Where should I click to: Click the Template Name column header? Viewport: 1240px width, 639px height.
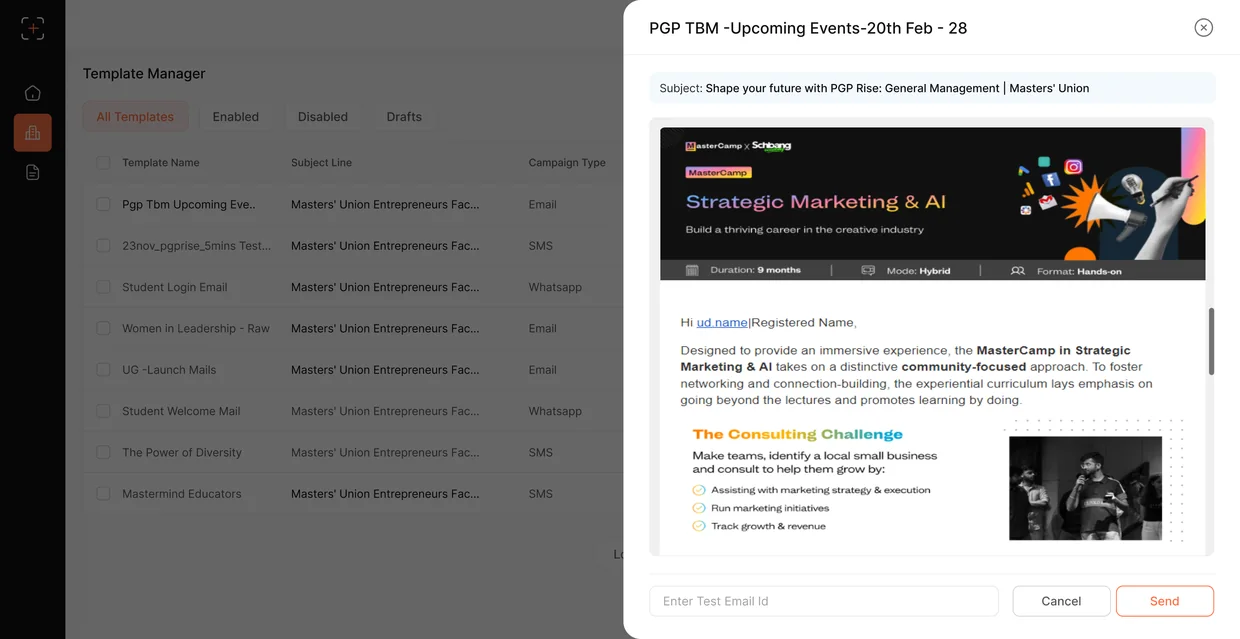pos(161,162)
